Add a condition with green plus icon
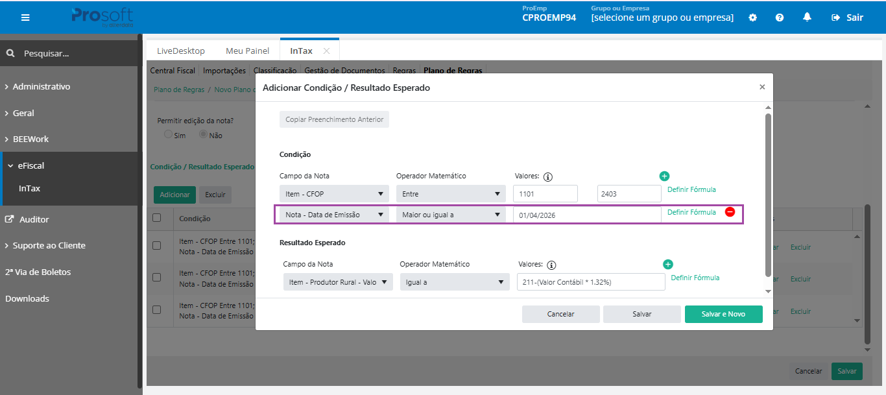This screenshot has width=886, height=395. pos(664,176)
